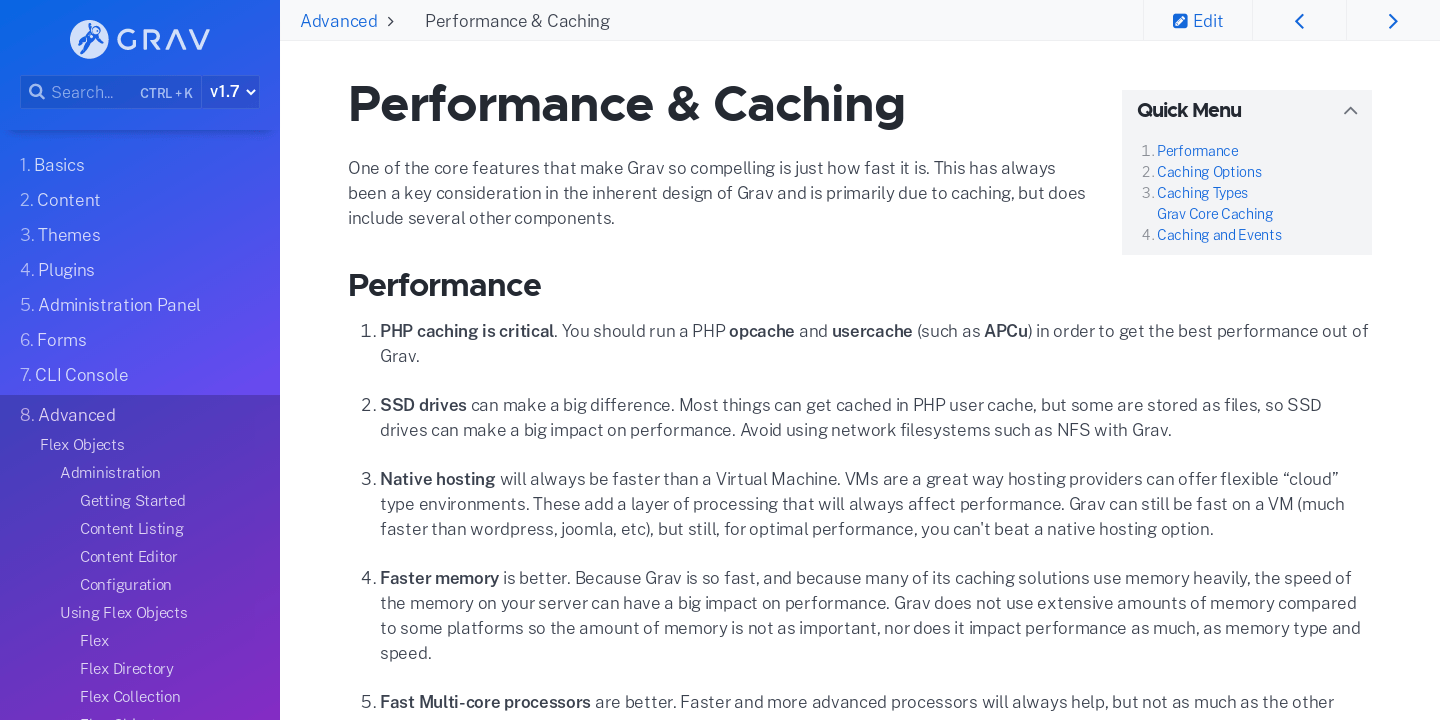Click the breadcrumb chevron after Advanced
The width and height of the screenshot is (1440, 720).
click(391, 22)
